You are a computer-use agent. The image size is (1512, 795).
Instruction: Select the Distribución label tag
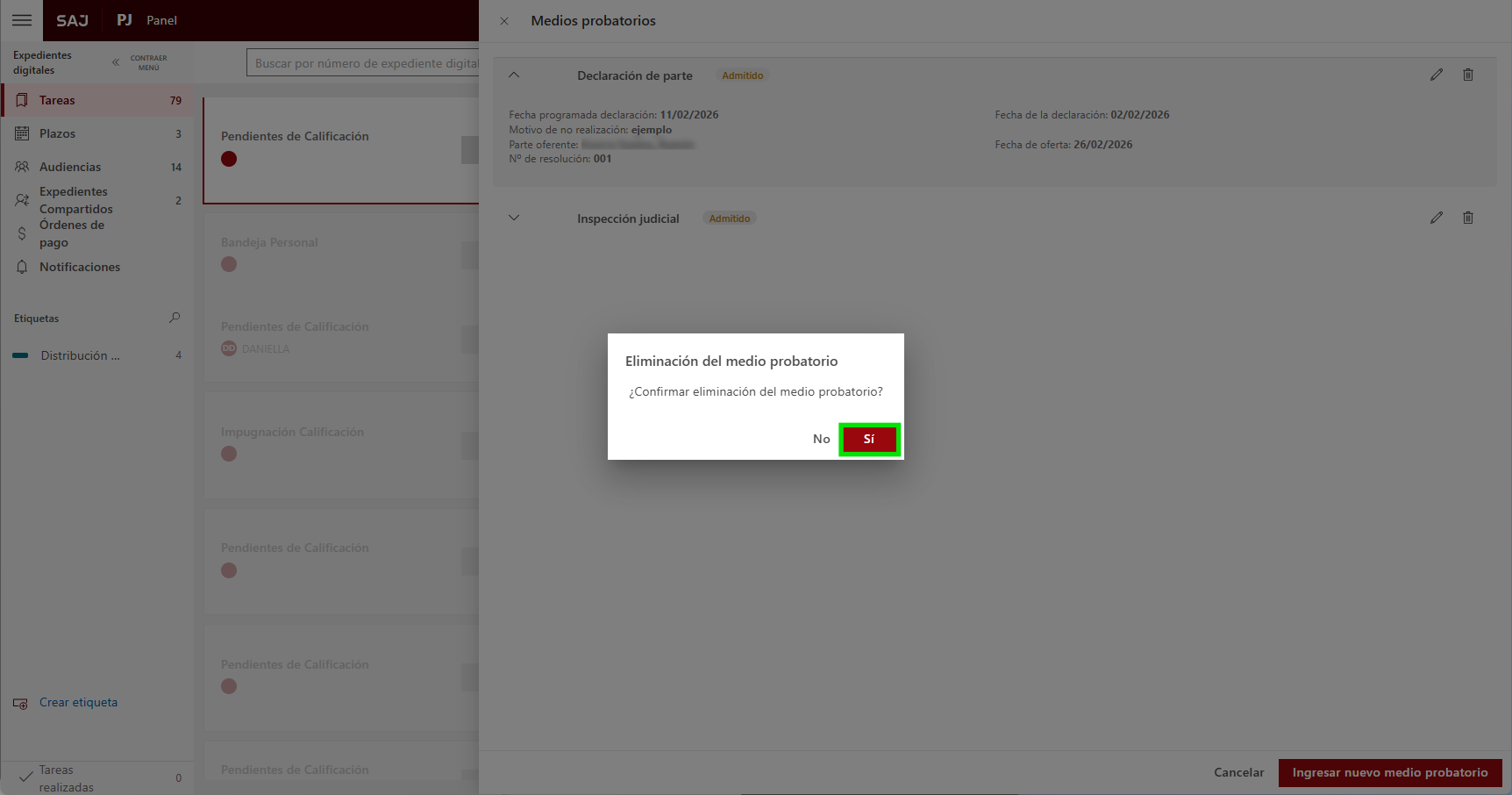tap(79, 356)
